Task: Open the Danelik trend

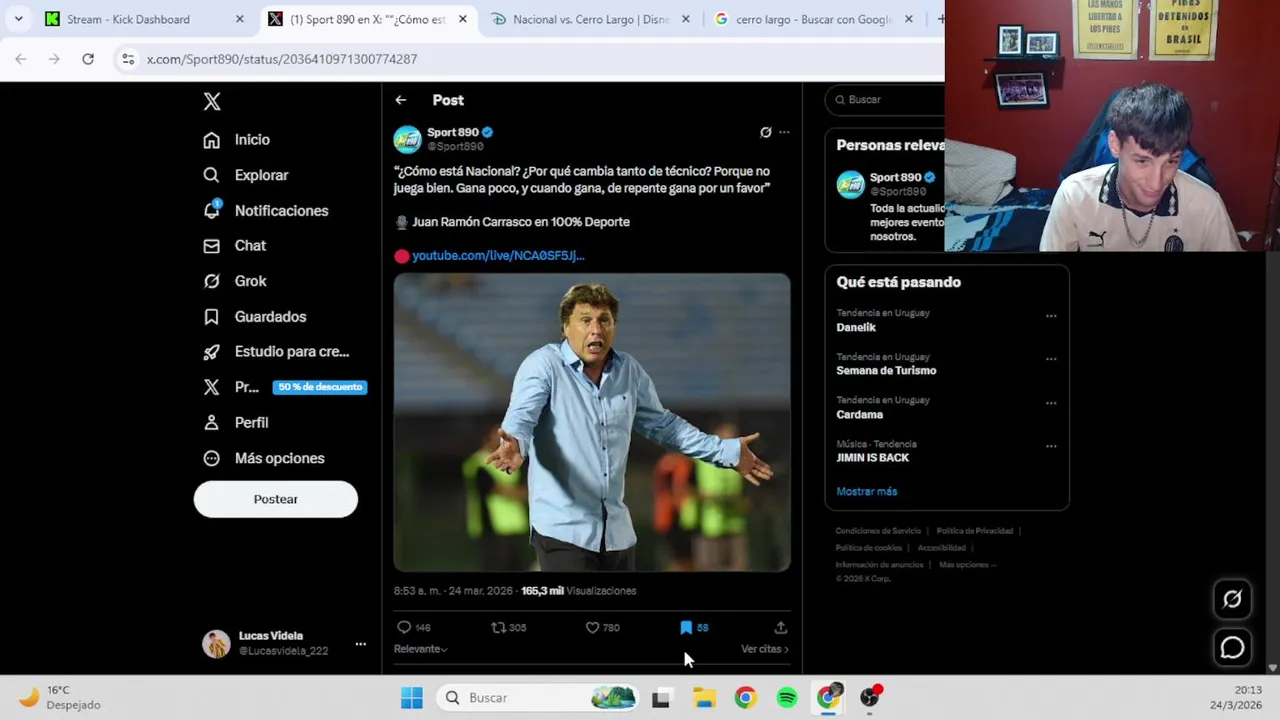Action: [856, 327]
